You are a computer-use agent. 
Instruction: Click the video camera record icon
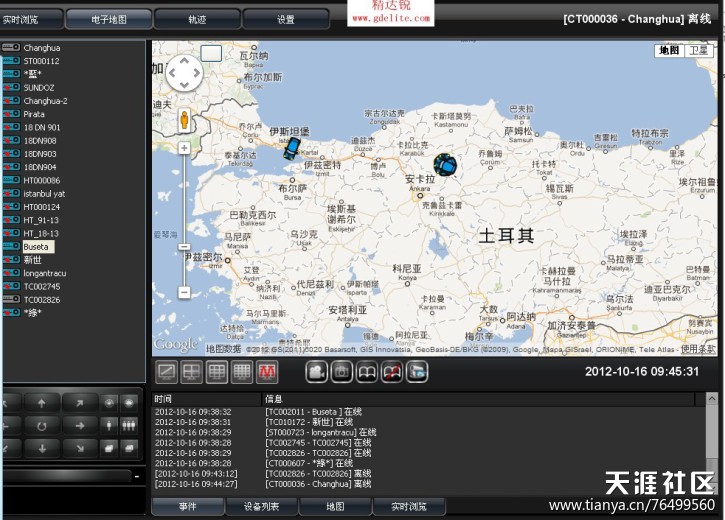[317, 372]
